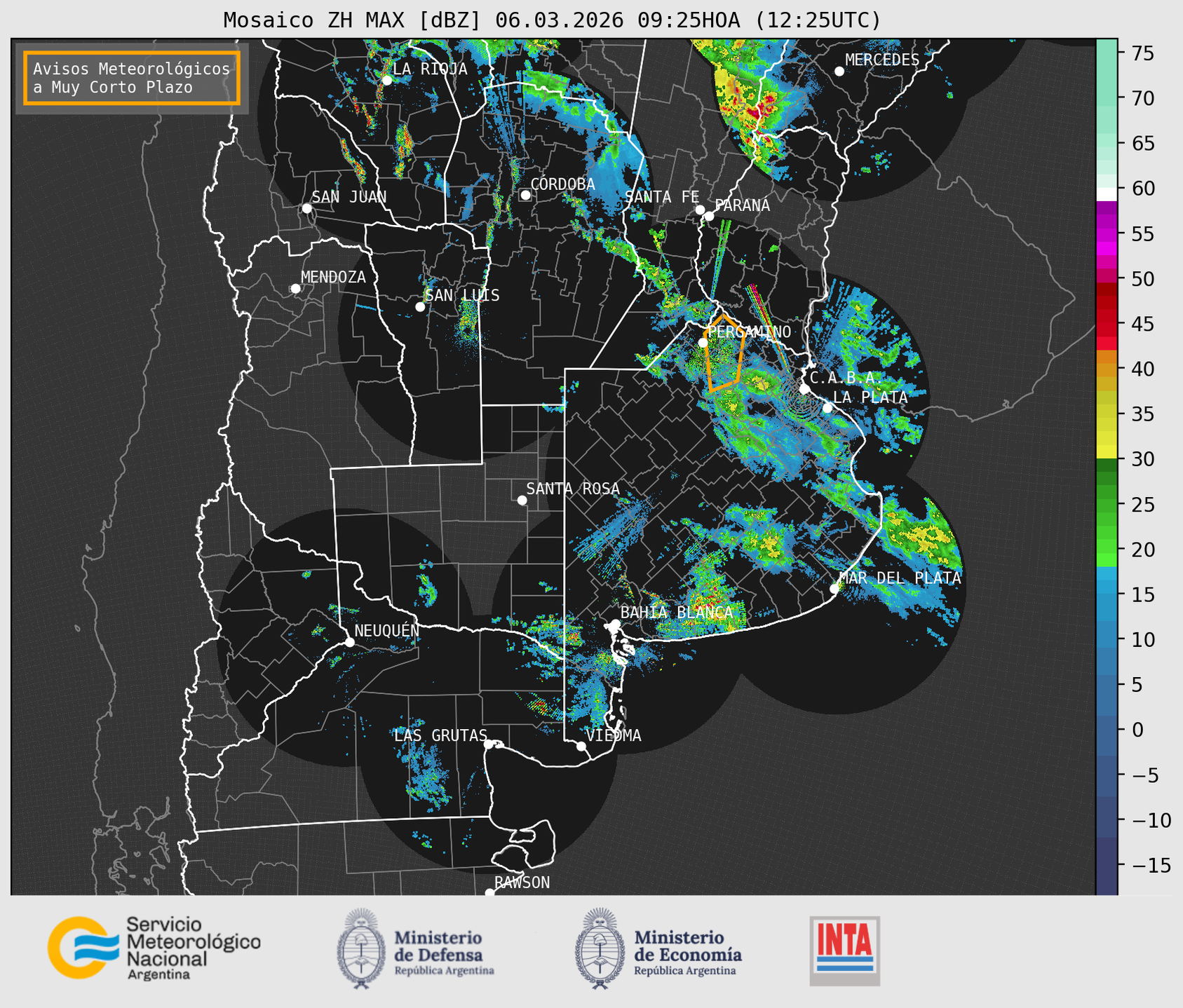The width and height of the screenshot is (1183, 1008).
Task: Click the MERCEDES city marker dot
Action: 839,71
